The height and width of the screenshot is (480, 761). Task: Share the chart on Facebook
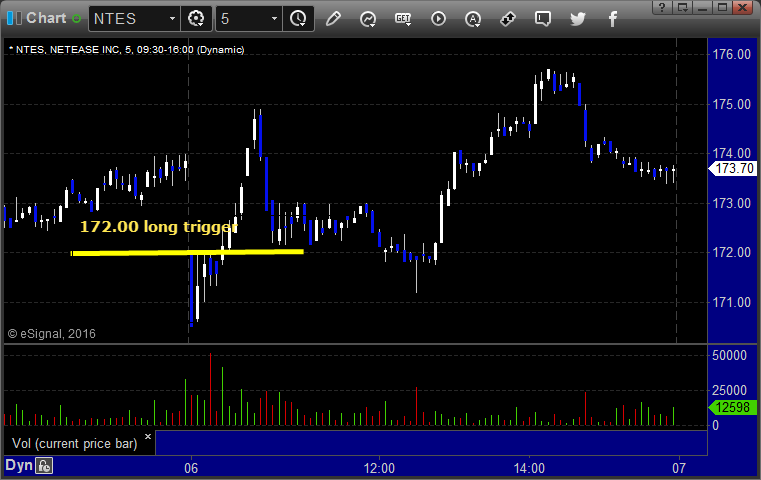point(613,19)
